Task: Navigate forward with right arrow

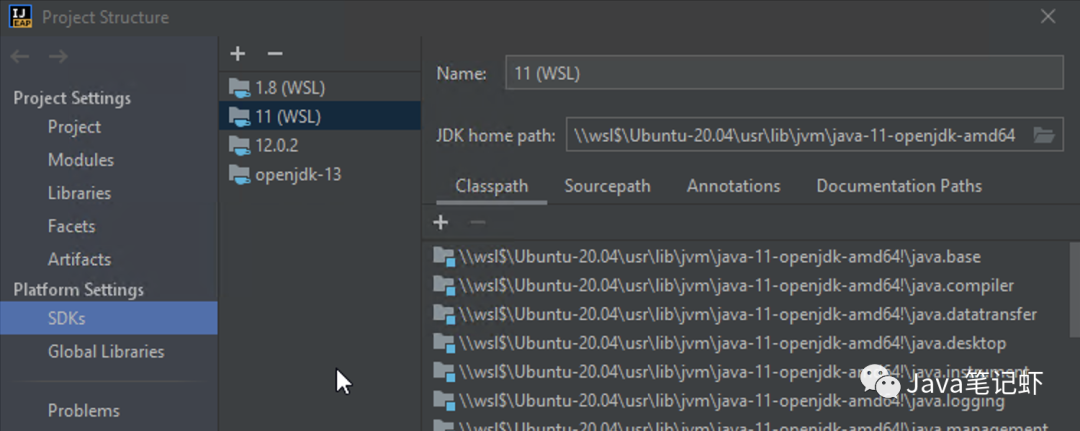Action: (58, 56)
